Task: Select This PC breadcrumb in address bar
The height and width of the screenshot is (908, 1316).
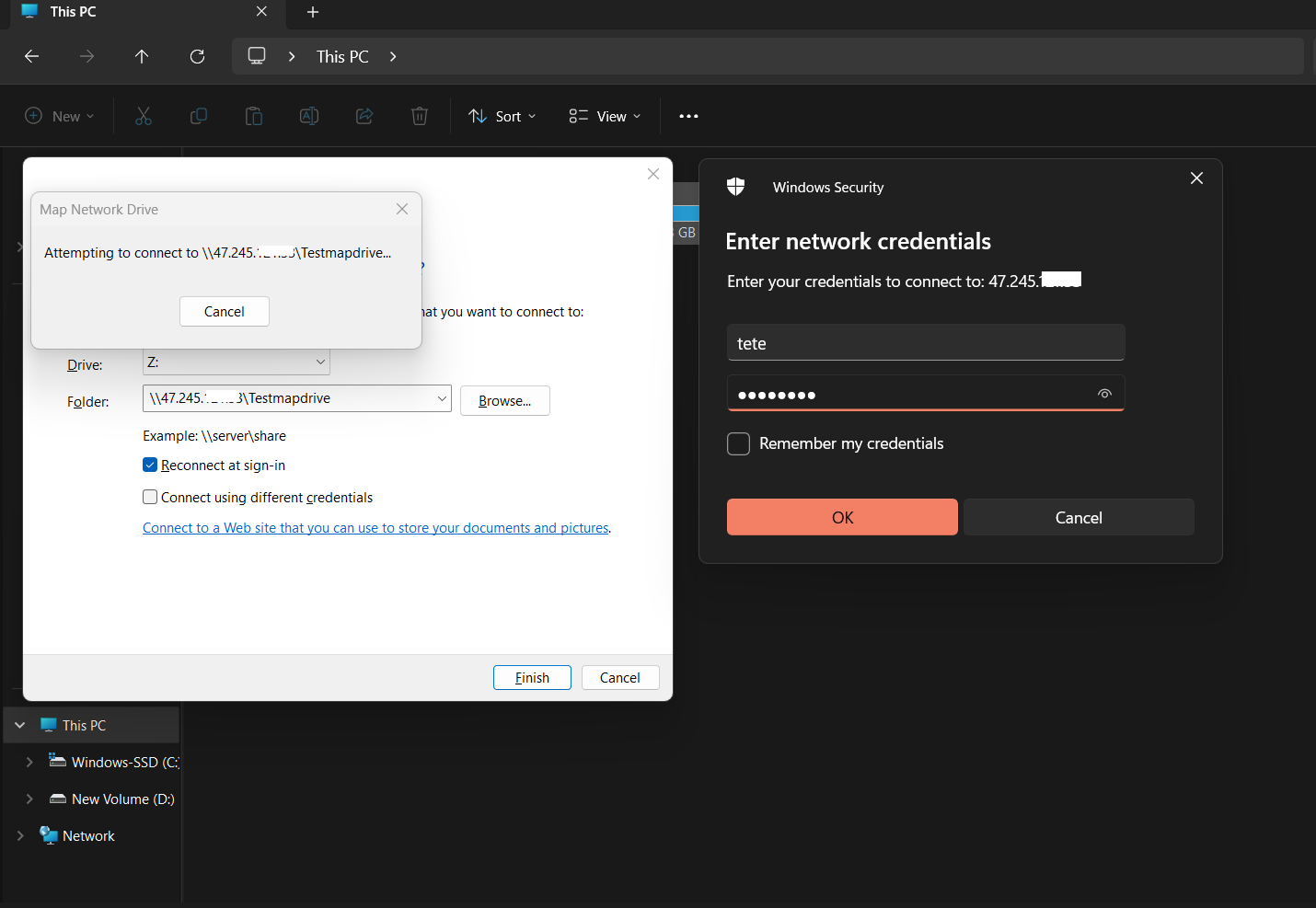Action: pos(342,56)
